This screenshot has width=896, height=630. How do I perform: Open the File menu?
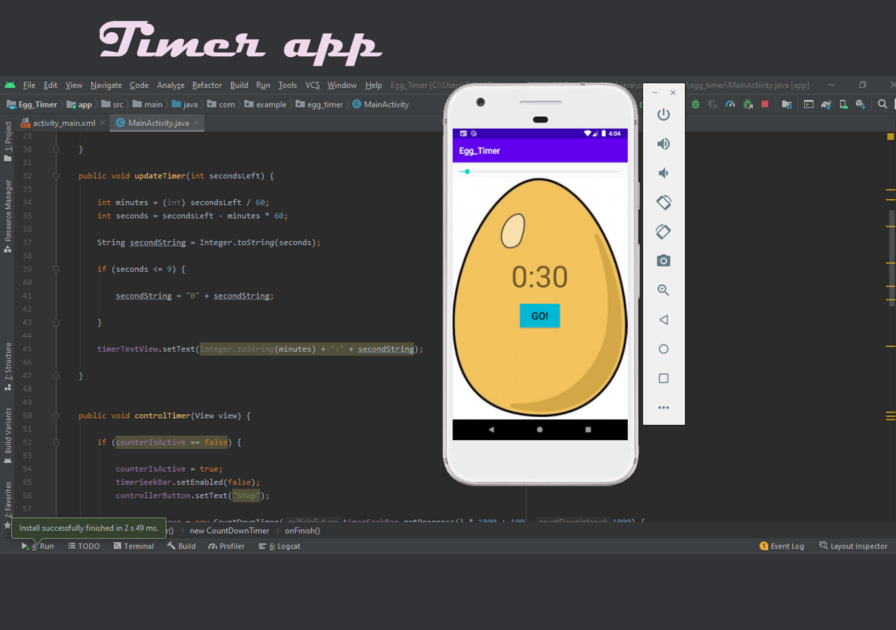coord(29,85)
